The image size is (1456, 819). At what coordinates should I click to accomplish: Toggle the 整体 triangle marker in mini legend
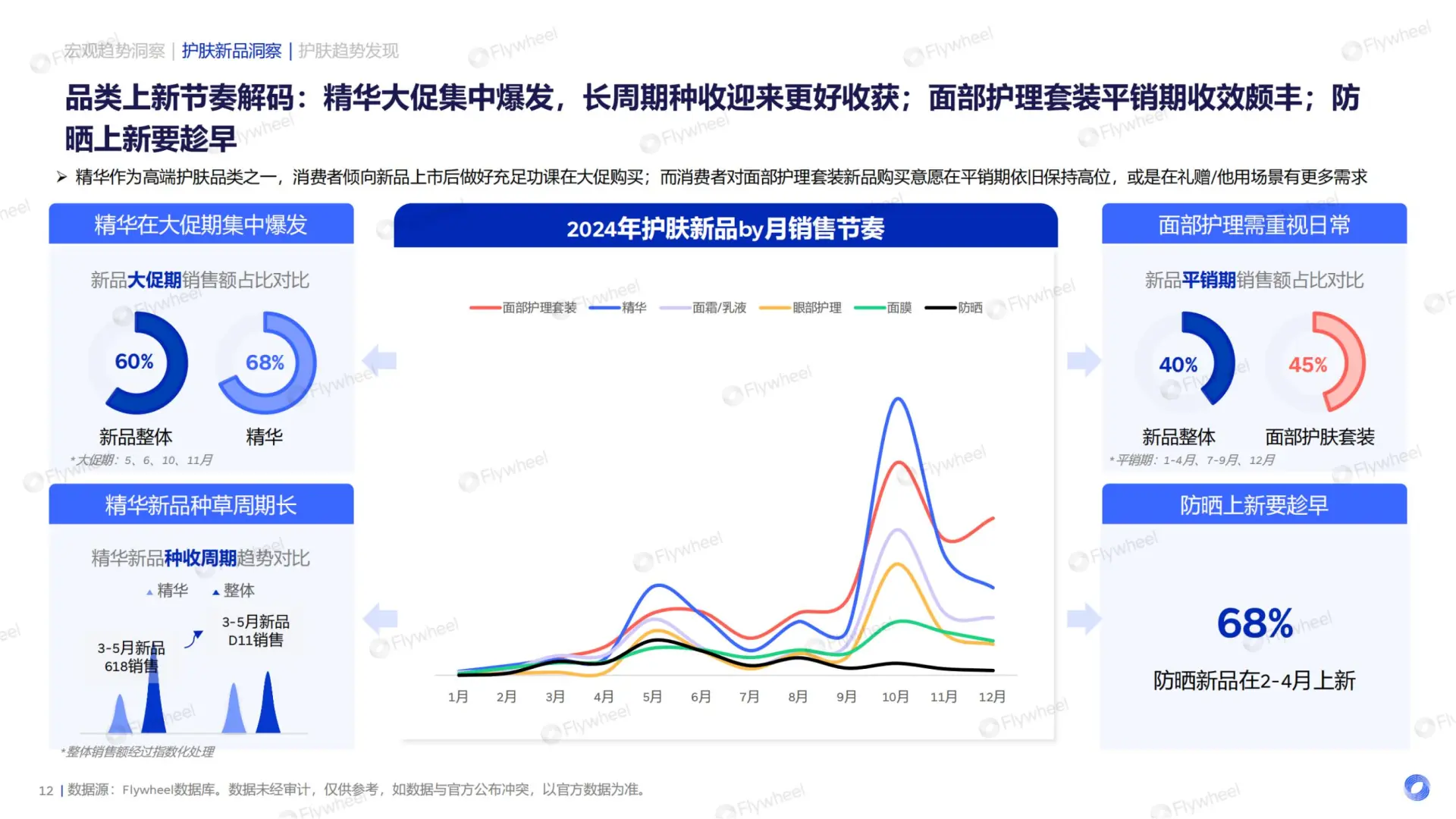coord(215,591)
